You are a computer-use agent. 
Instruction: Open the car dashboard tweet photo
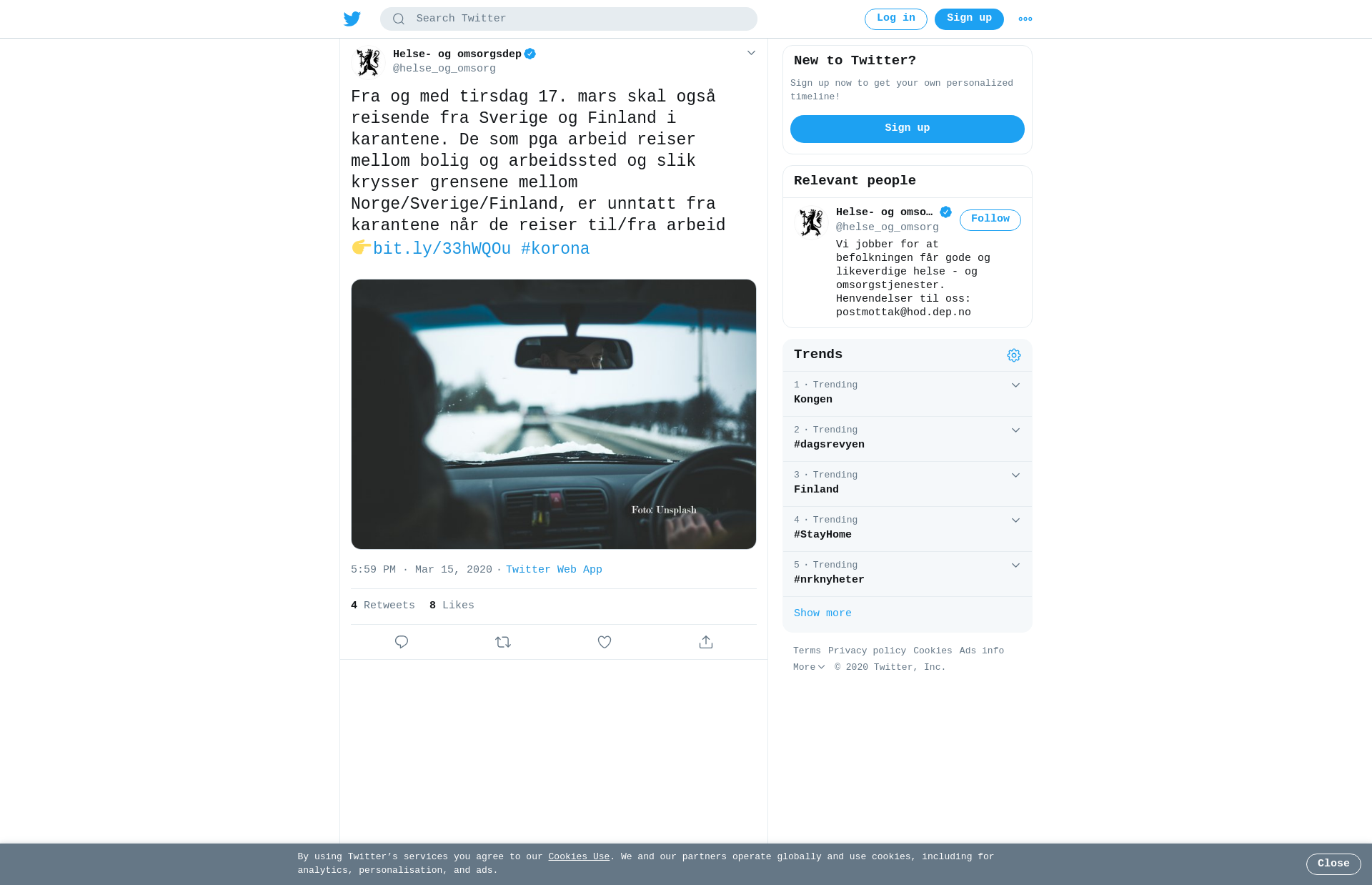(554, 414)
